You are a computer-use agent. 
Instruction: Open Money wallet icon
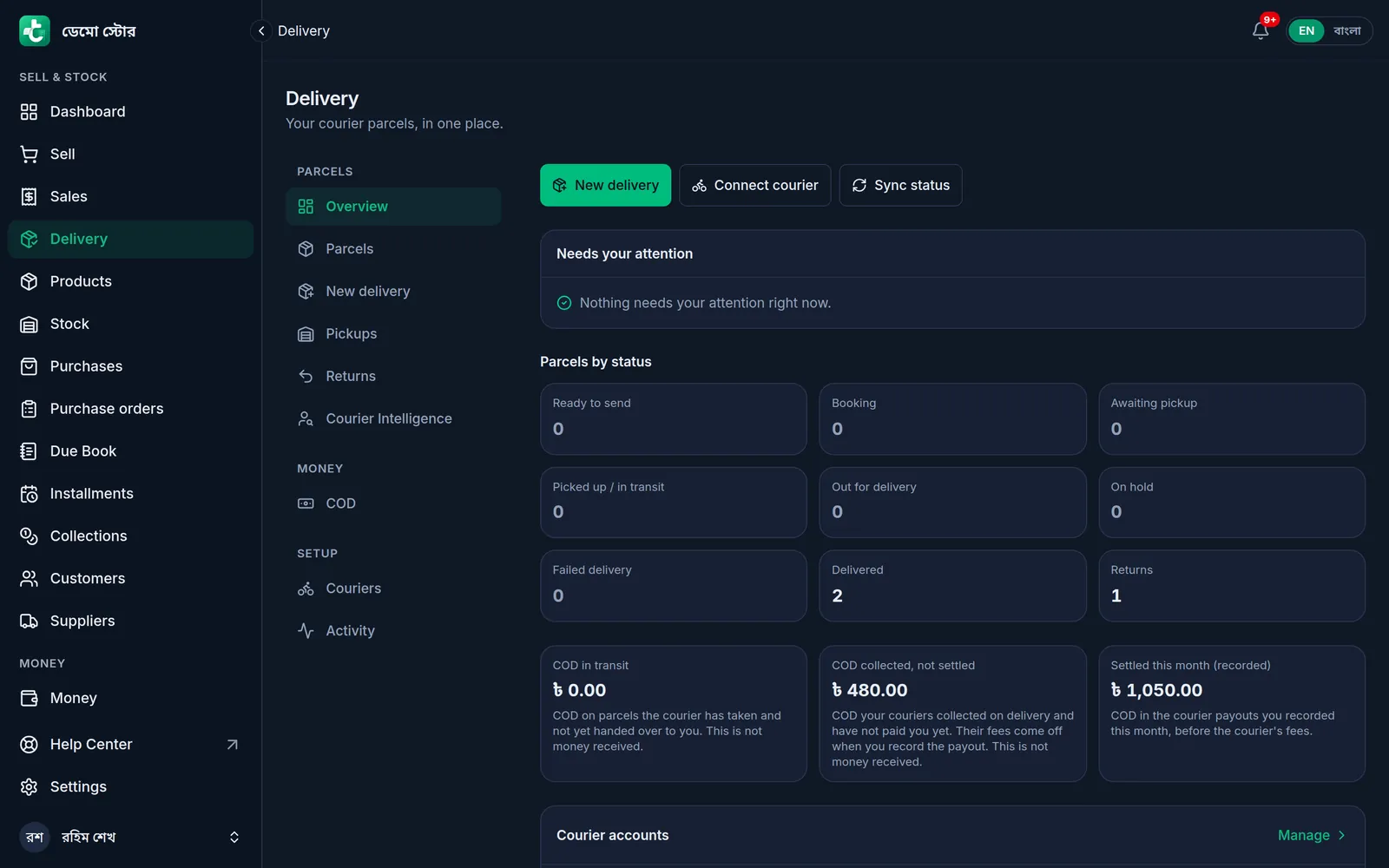(29, 698)
